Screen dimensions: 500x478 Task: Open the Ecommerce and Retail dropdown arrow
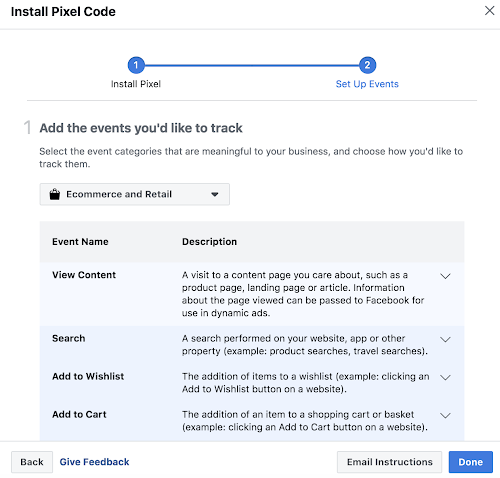215,194
